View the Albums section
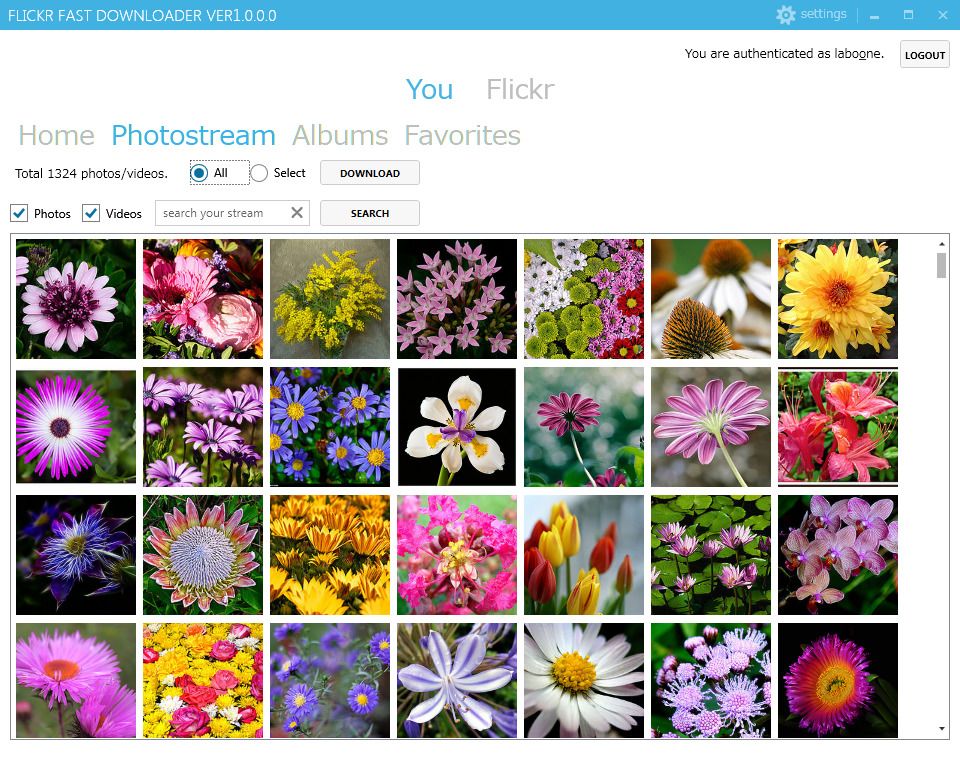Image resolution: width=960 pixels, height=780 pixels. (x=340, y=135)
